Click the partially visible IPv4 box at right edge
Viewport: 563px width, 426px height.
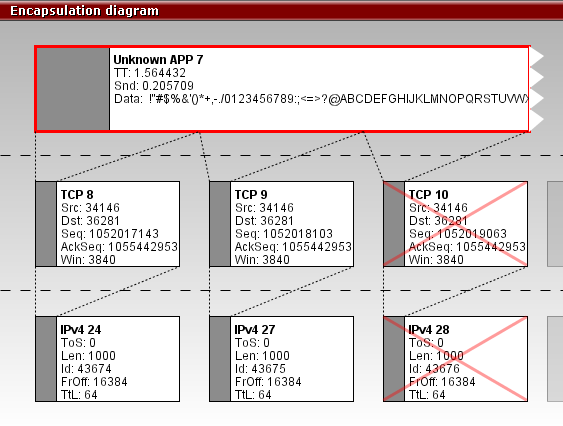[x=555, y=359]
